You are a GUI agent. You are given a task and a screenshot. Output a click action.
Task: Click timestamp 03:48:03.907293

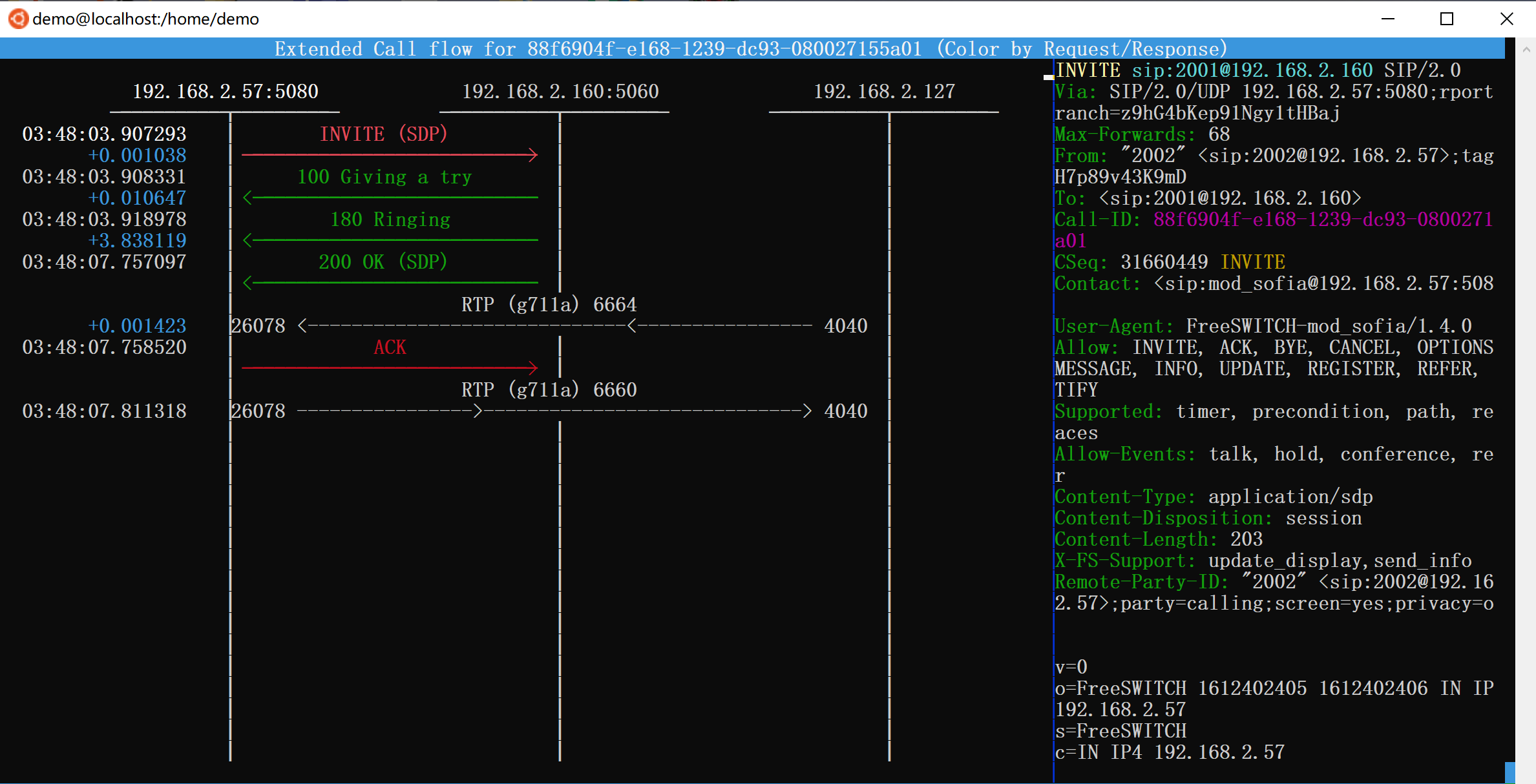pyautogui.click(x=104, y=134)
